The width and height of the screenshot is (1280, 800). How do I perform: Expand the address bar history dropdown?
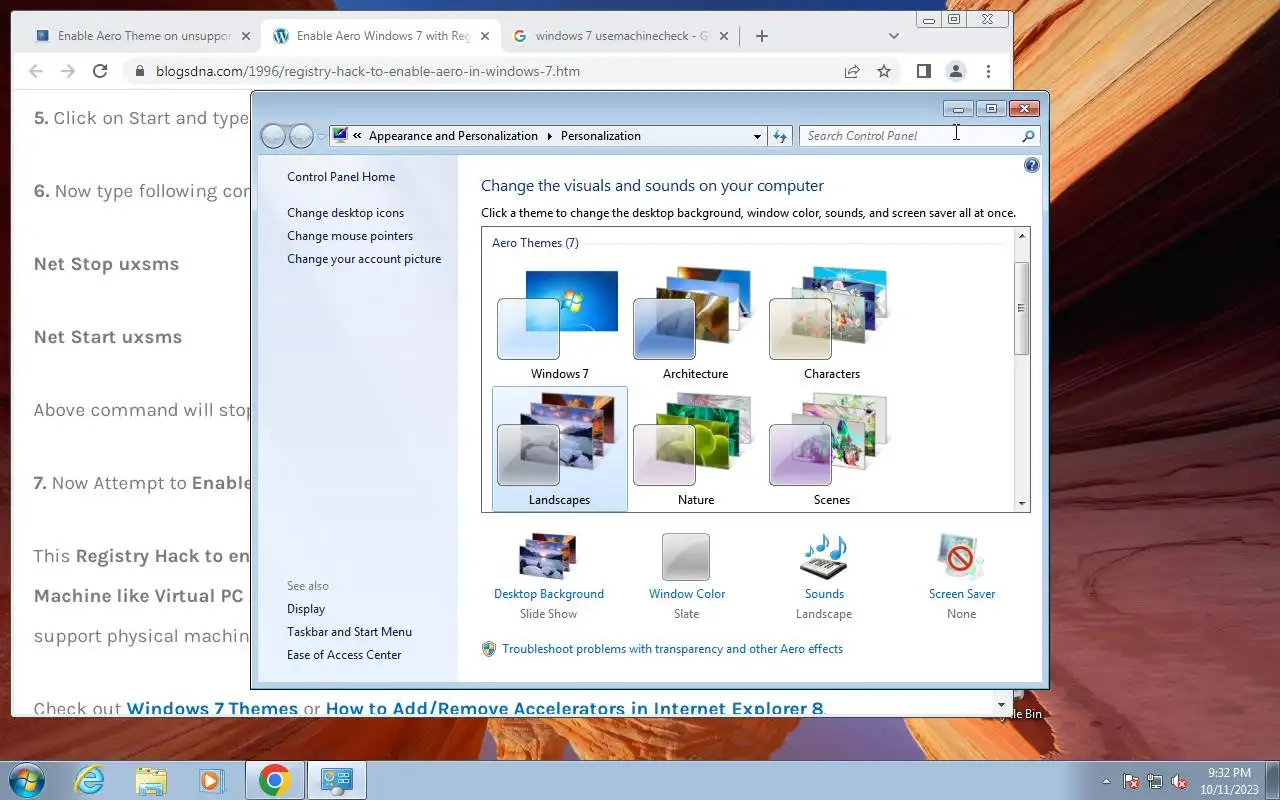(757, 136)
